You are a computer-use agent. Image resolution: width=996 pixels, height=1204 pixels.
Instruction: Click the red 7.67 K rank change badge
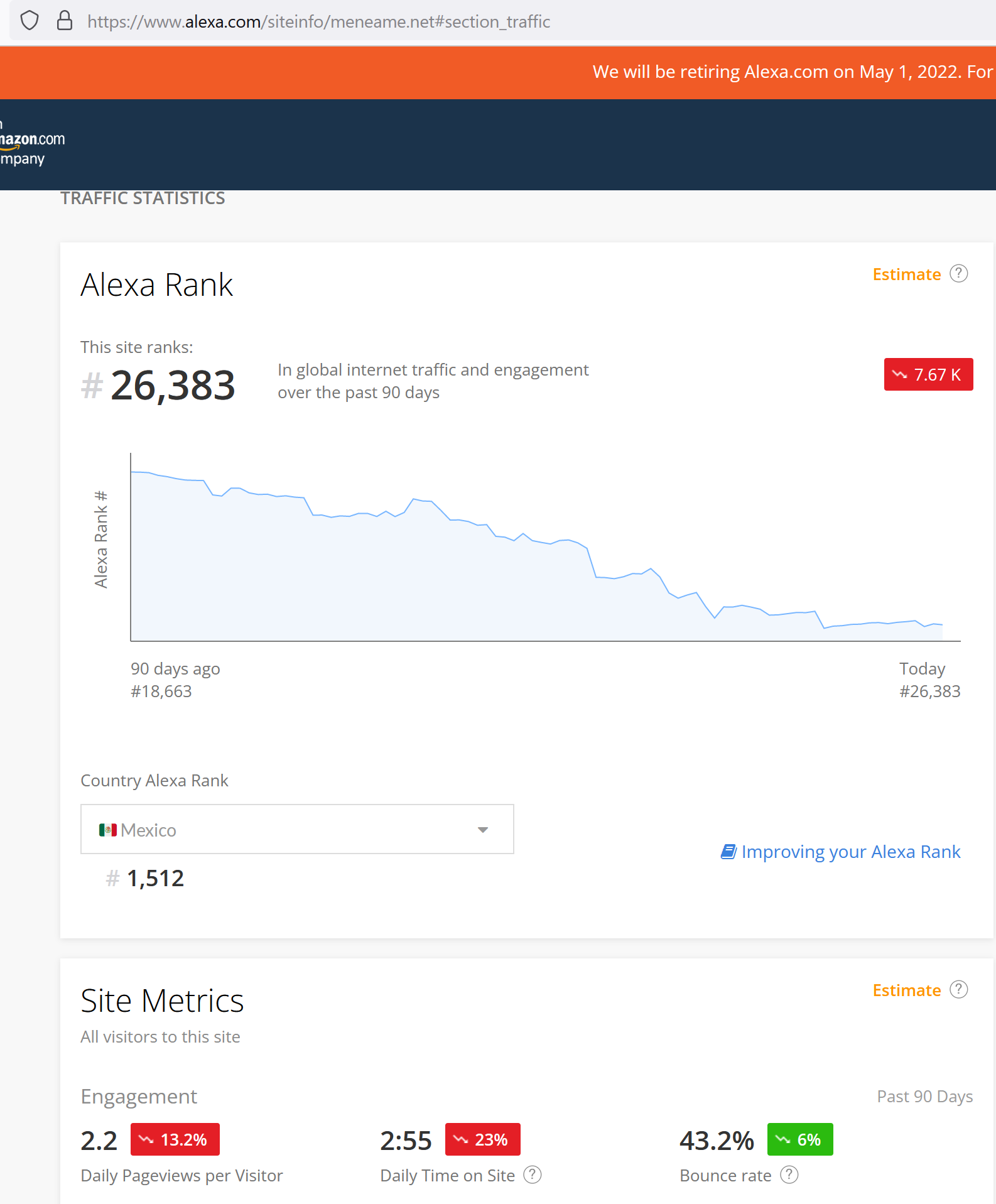(x=928, y=374)
